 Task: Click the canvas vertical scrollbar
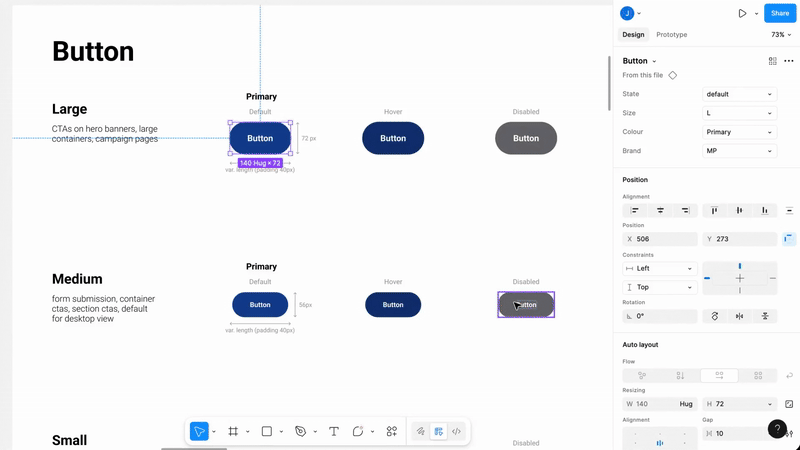(x=609, y=83)
